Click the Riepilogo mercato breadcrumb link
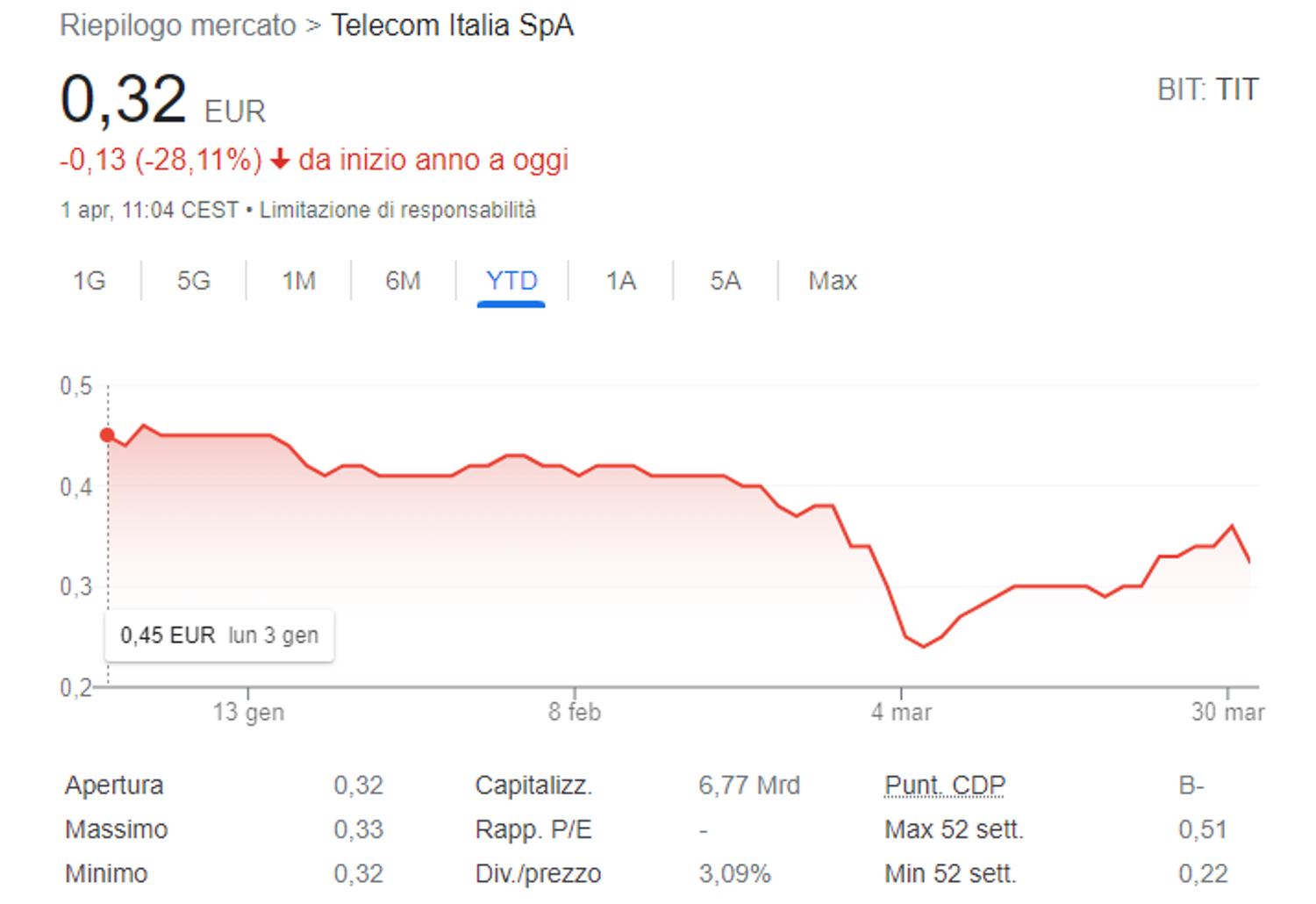 [x=175, y=25]
